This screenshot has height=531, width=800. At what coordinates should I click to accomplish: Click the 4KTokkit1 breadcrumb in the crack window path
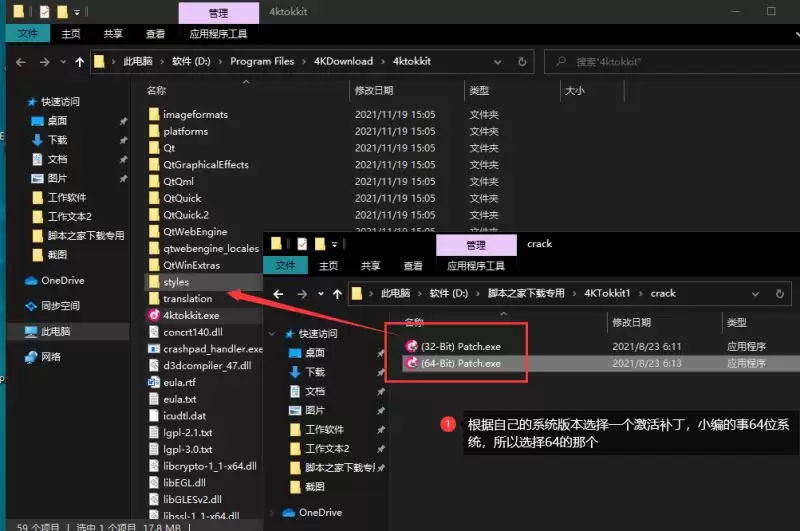click(607, 293)
